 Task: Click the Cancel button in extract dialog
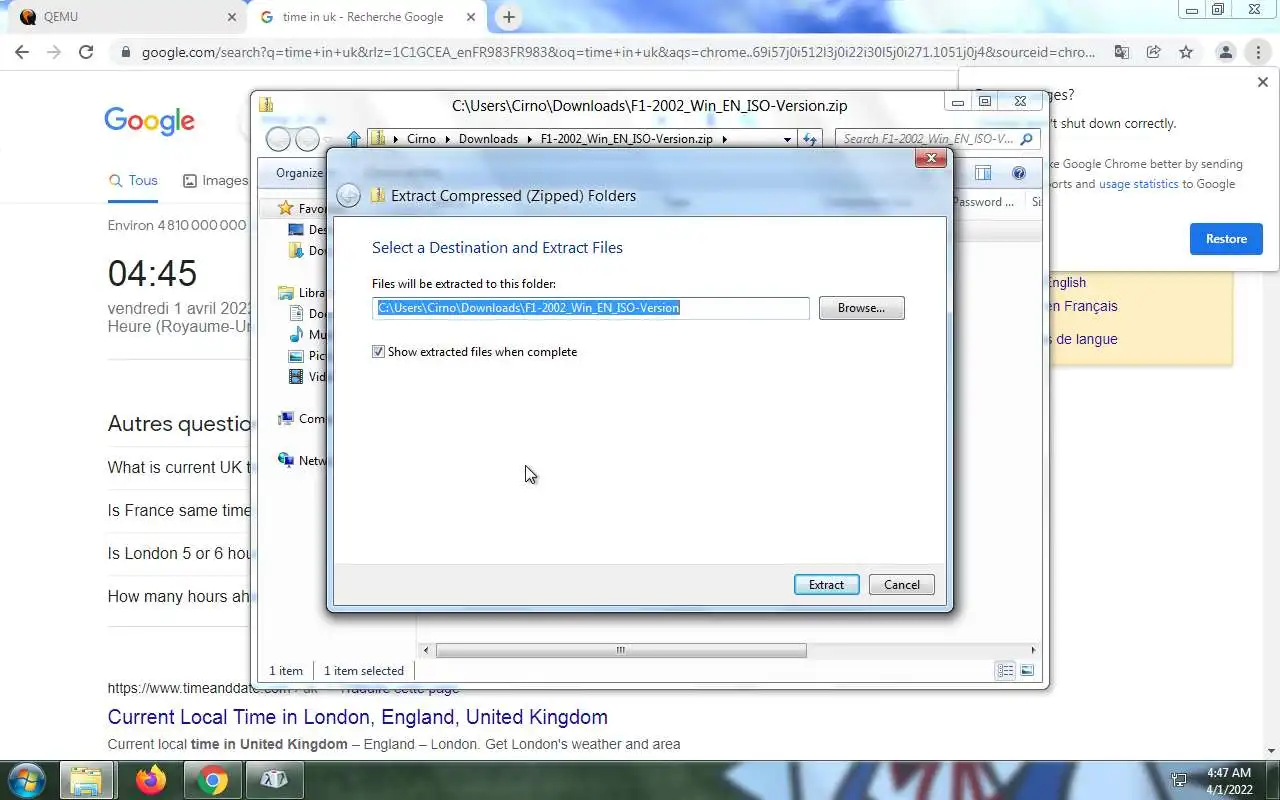pos(901,585)
